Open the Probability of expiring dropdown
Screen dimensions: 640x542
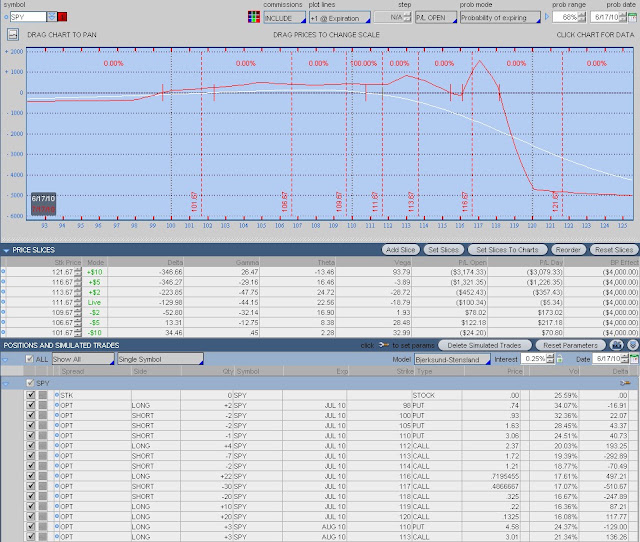pos(500,18)
